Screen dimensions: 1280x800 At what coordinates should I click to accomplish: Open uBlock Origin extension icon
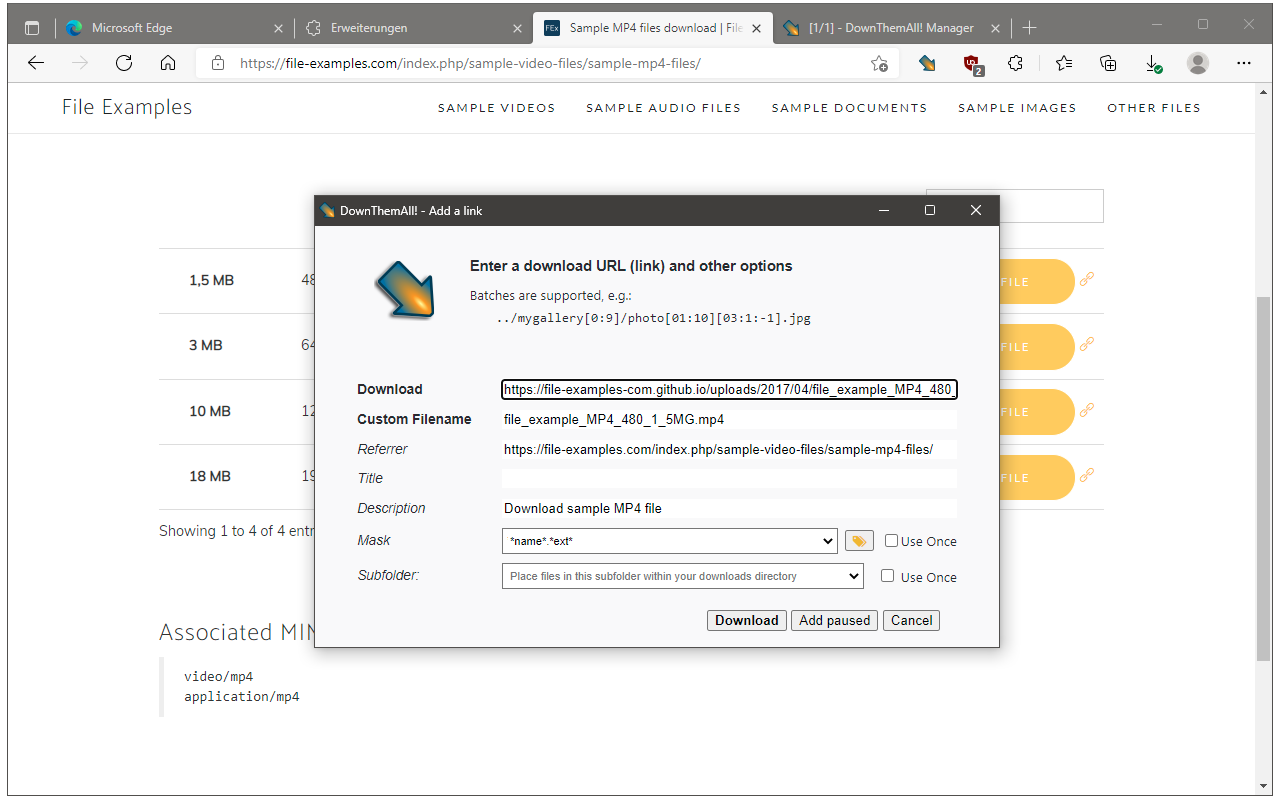pyautogui.click(x=972, y=64)
